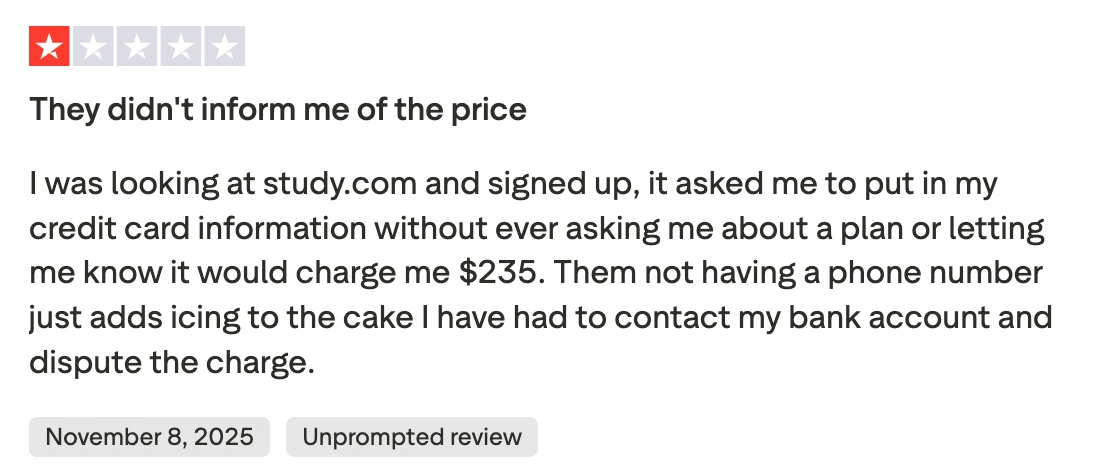Click 'phone number' phrase in review

(936, 274)
